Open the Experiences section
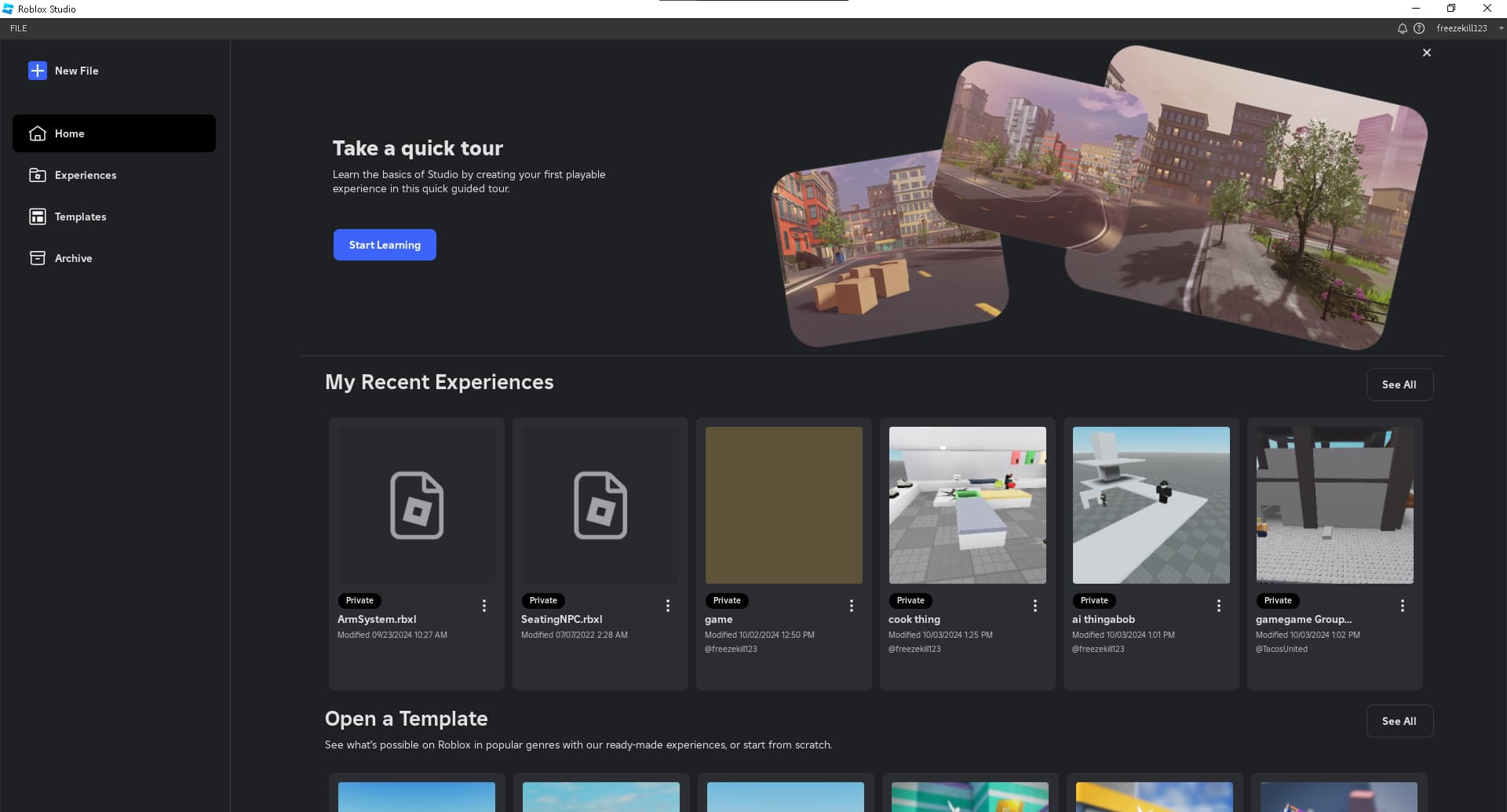 [86, 175]
